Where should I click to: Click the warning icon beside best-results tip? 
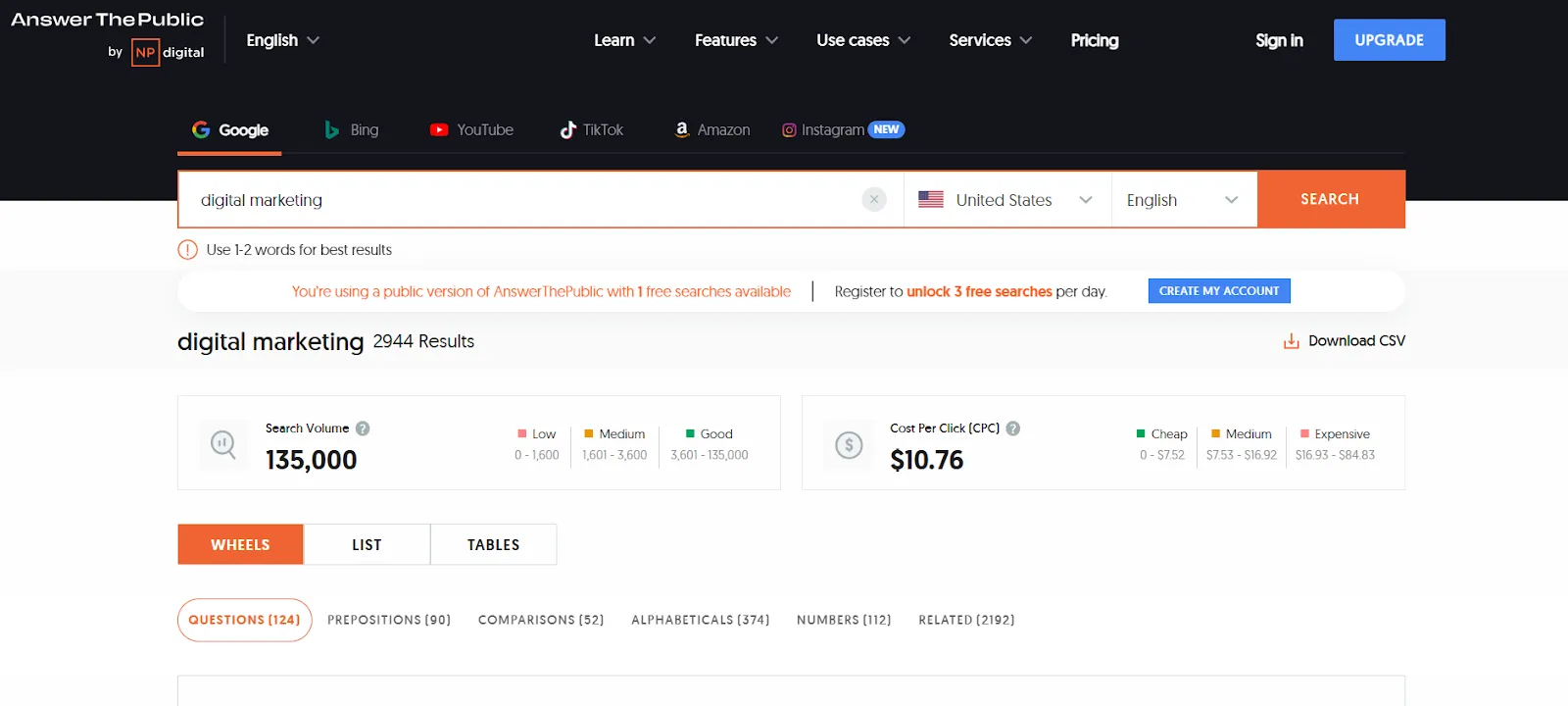tap(187, 250)
